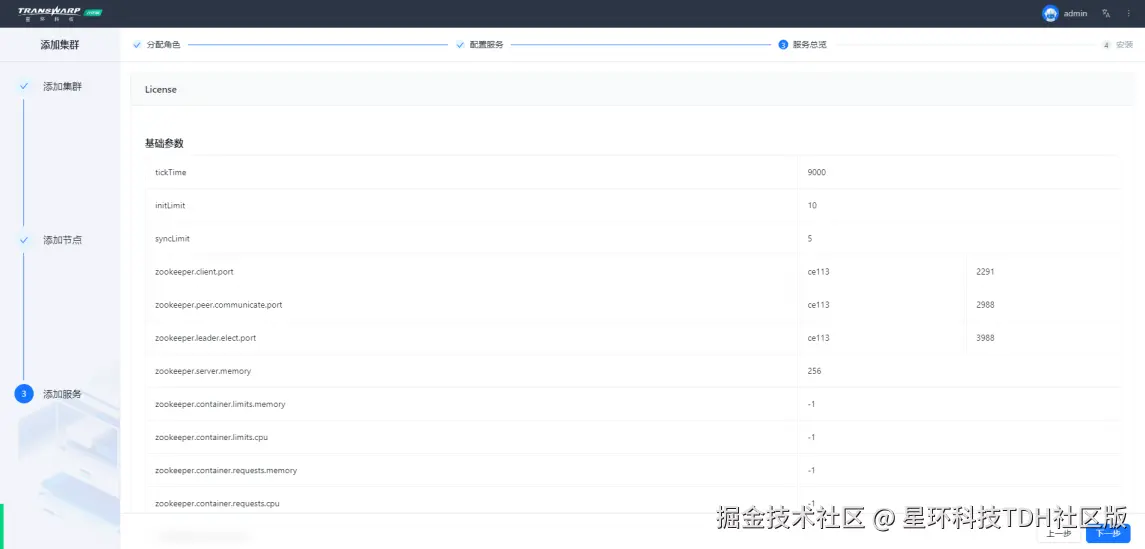Click the port value 3988

click(985, 338)
